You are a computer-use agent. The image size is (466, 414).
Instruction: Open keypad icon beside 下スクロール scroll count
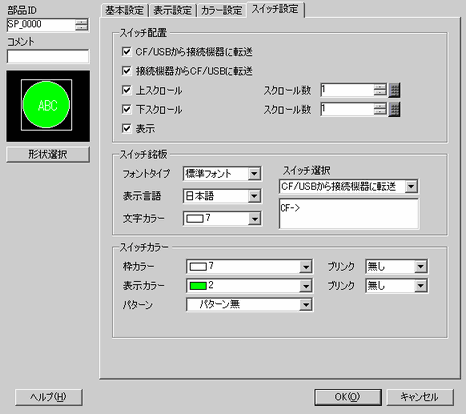tap(395, 110)
